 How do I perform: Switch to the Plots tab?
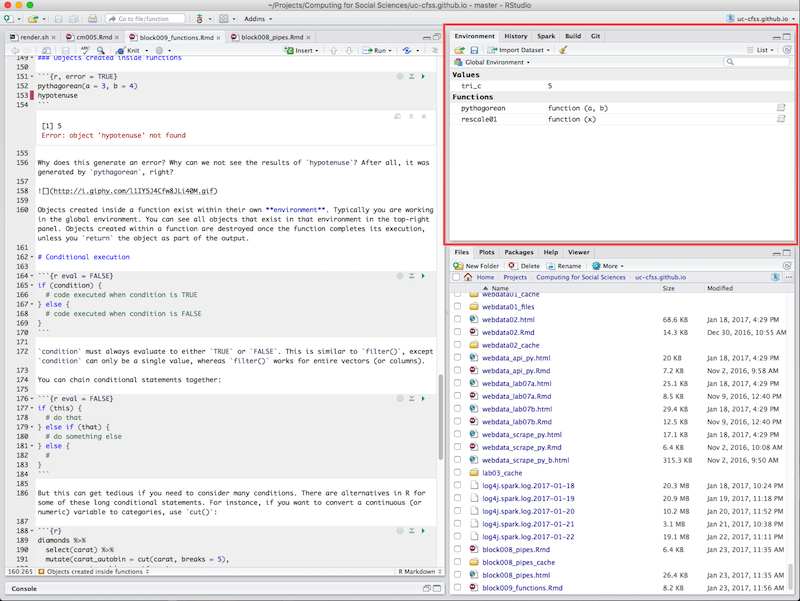click(x=487, y=252)
